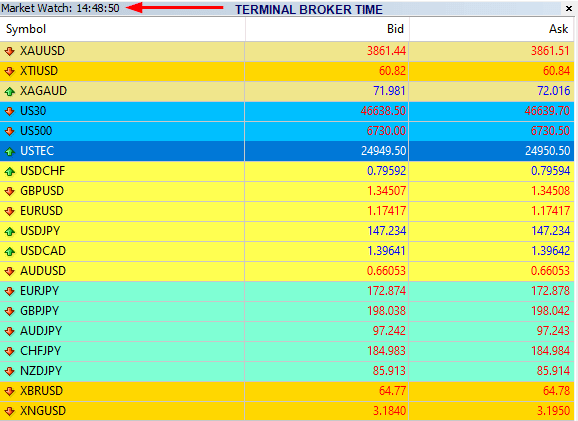Click the US500 ask price 6730.50
The width and height of the screenshot is (578, 421).
550,131
